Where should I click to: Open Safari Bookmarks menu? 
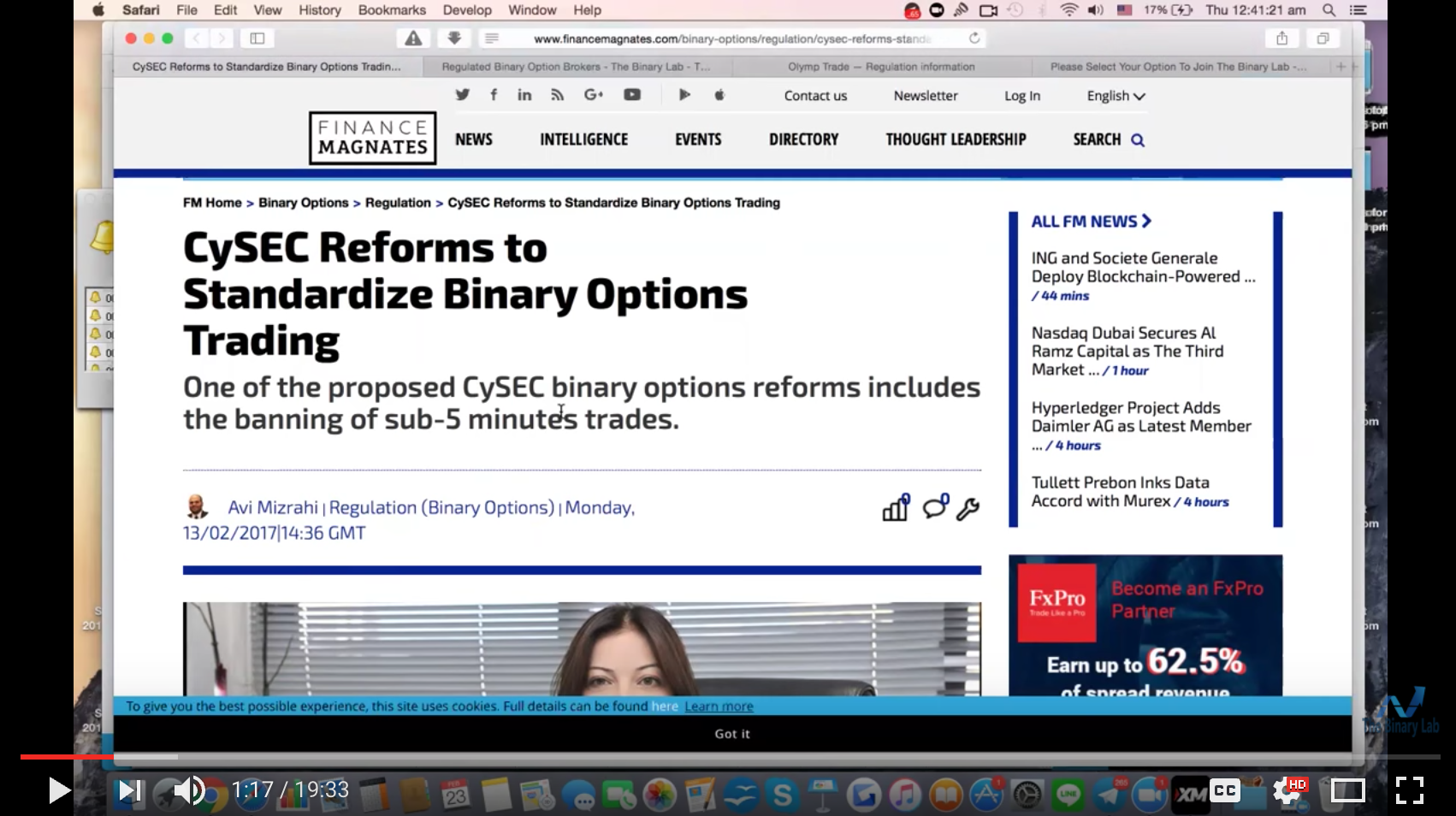(x=392, y=10)
